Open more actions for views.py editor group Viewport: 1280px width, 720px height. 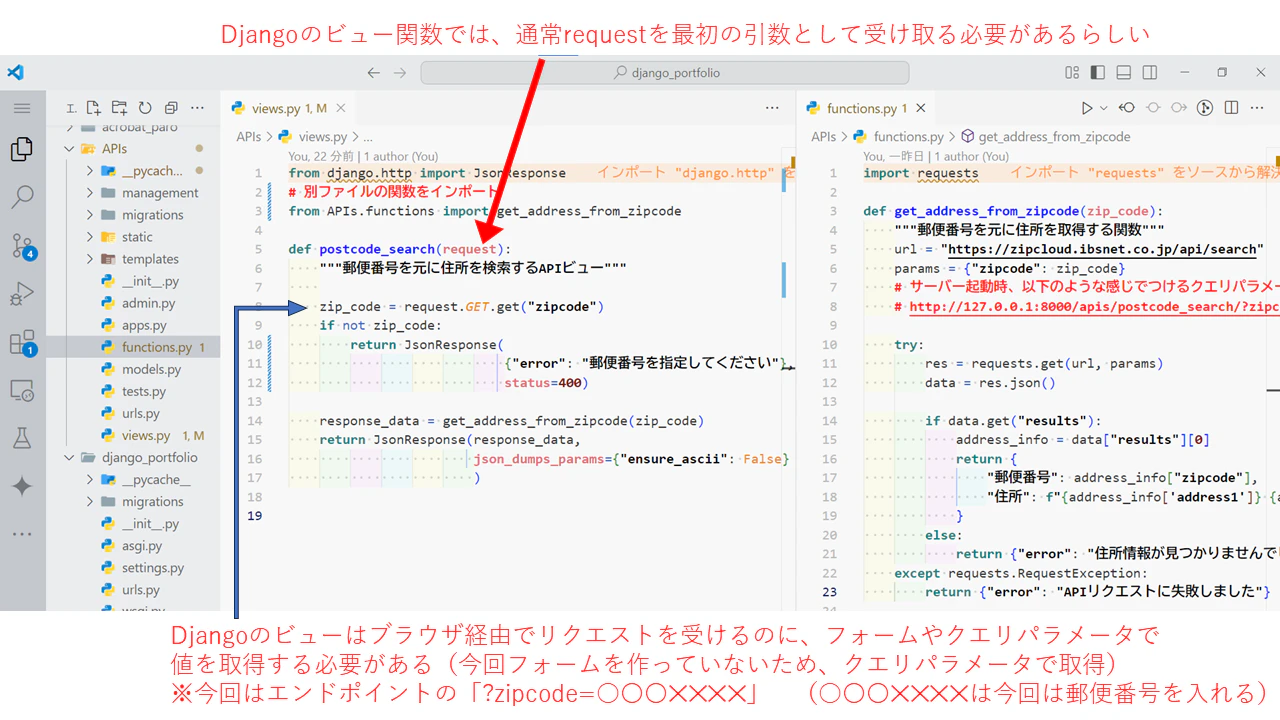[772, 108]
